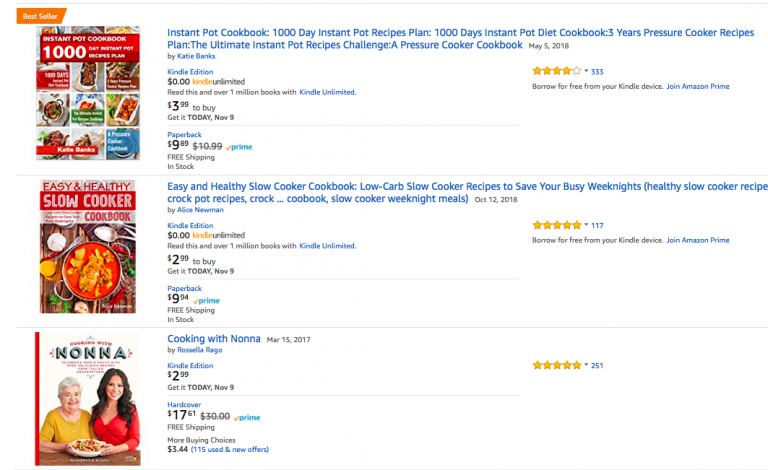Open the Best Seller badge
Viewport: 768px width, 470px height.
coord(41,16)
